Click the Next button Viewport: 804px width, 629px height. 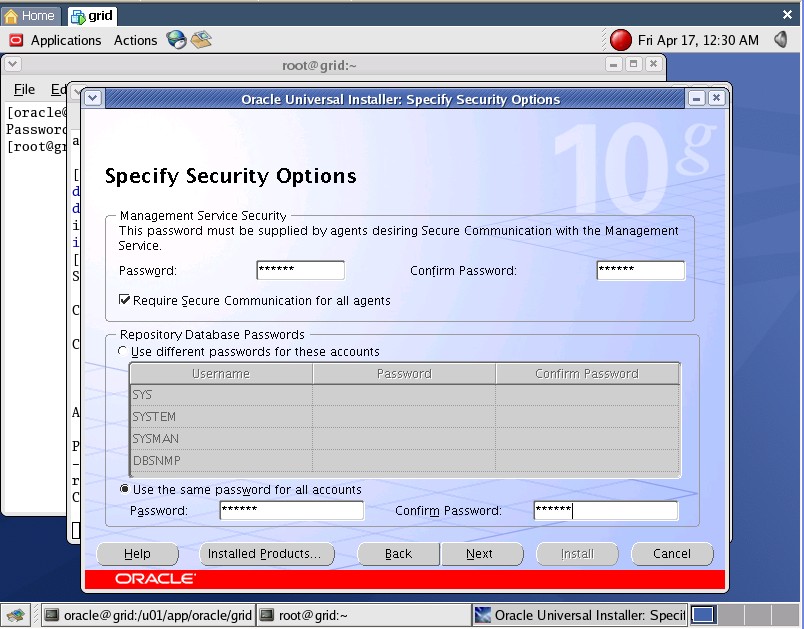(x=480, y=554)
